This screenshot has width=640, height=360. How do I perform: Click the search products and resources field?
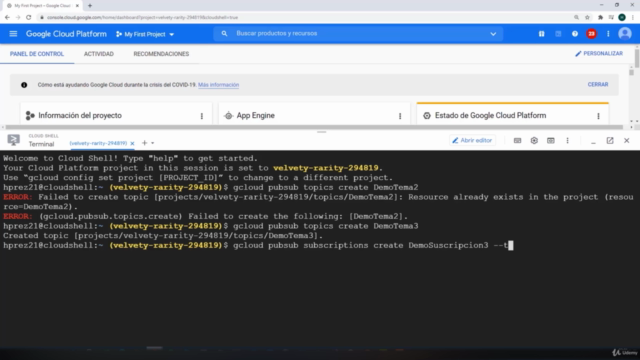coord(358,33)
